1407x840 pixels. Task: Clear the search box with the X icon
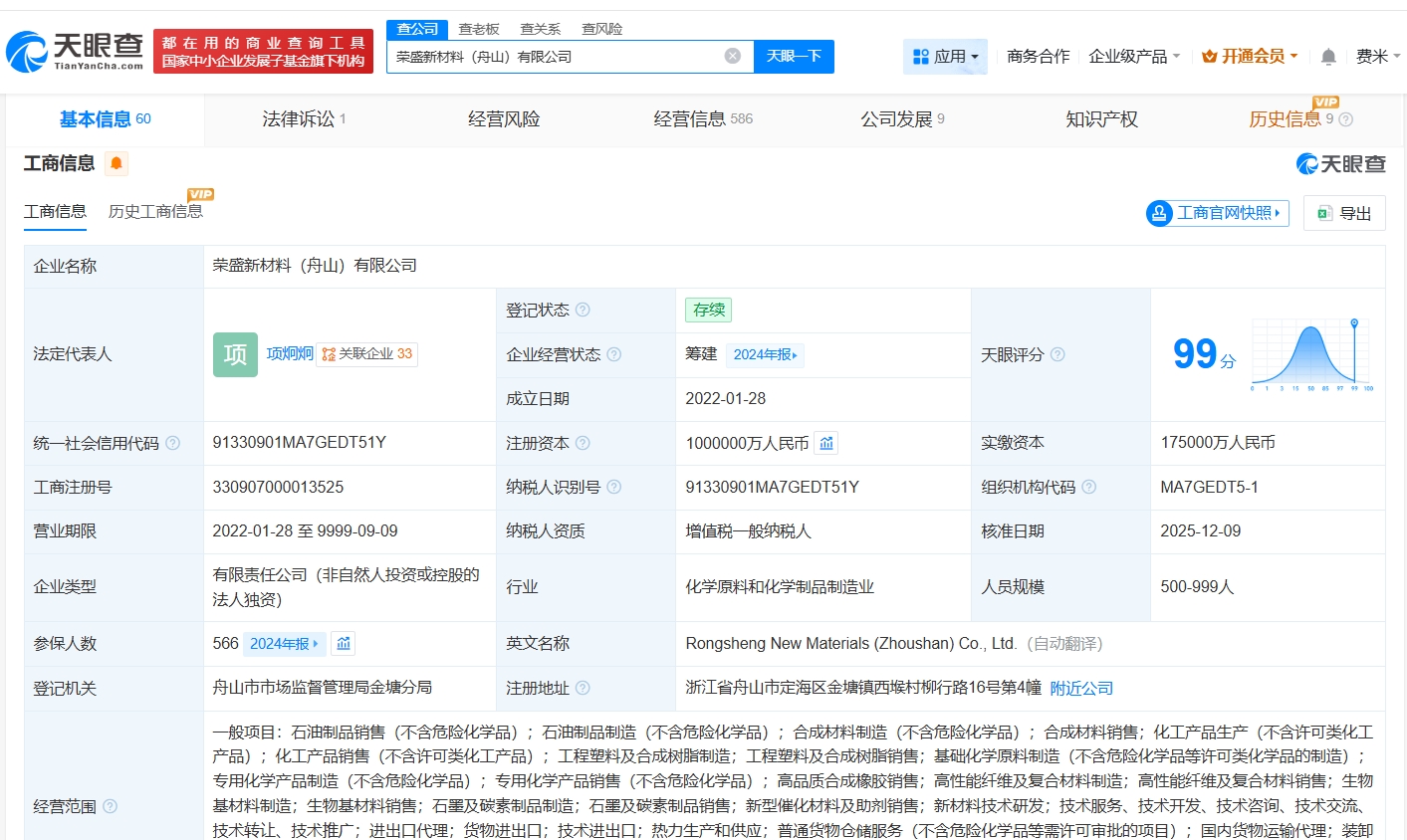[732, 56]
